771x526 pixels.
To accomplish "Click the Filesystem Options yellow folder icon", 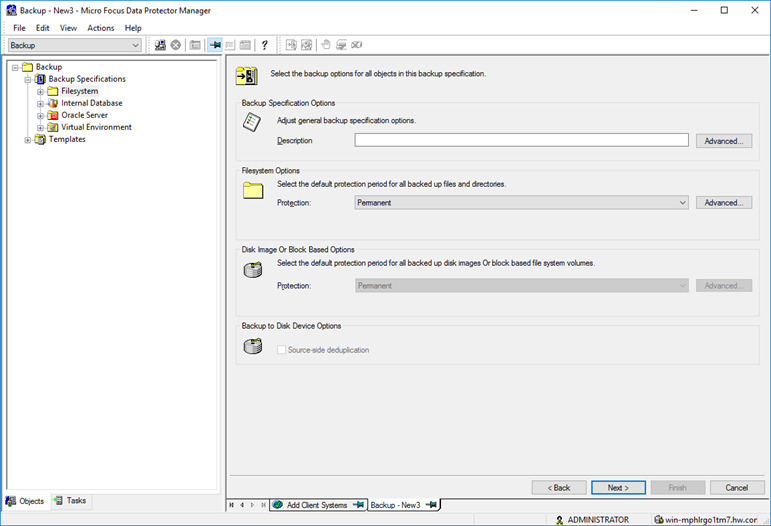I will [x=253, y=190].
